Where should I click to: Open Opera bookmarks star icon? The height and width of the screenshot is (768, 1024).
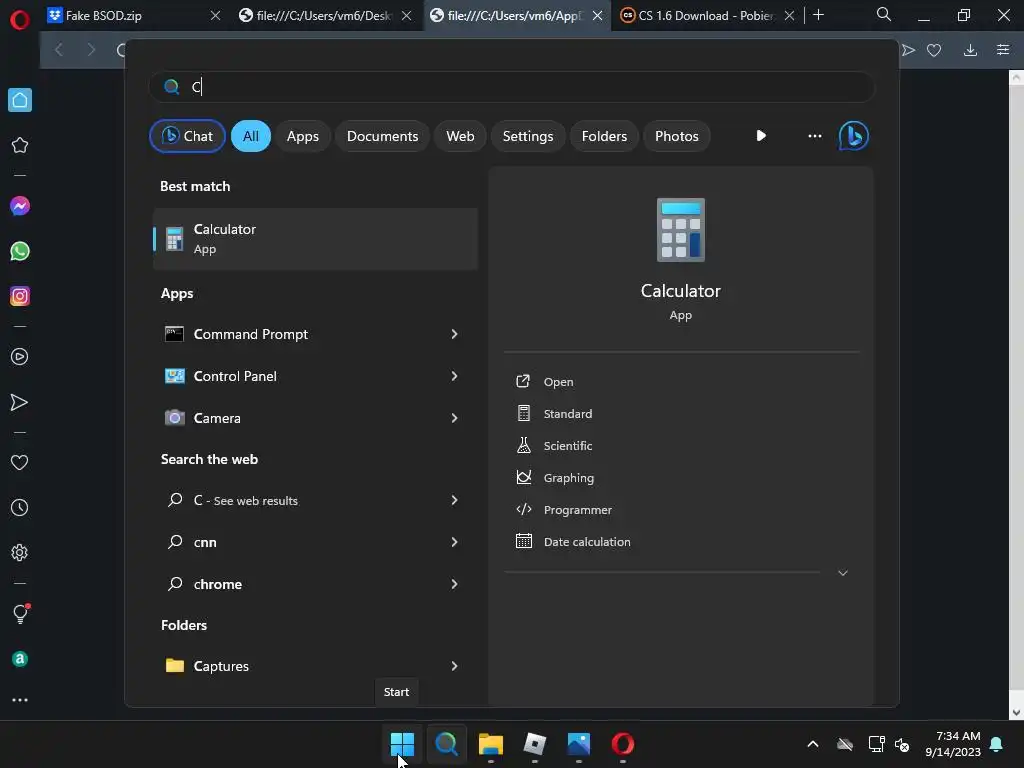[x=20, y=145]
